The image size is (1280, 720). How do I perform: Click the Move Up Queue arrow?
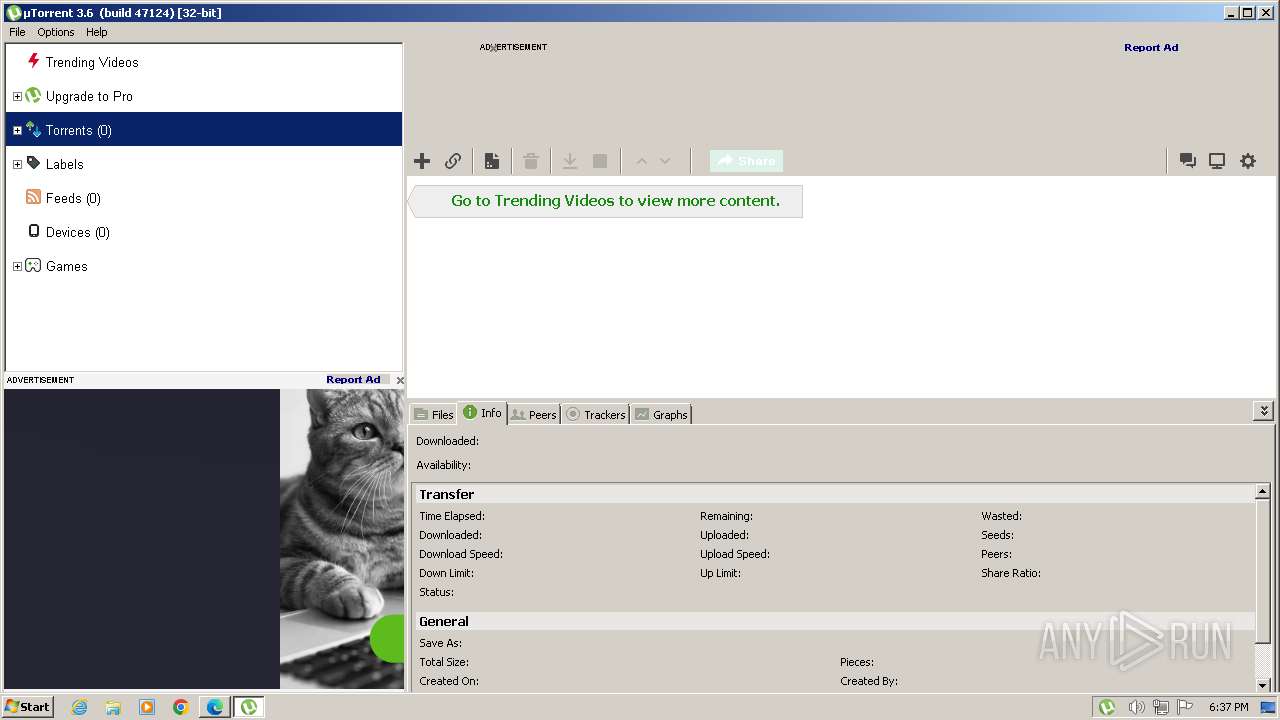point(641,161)
